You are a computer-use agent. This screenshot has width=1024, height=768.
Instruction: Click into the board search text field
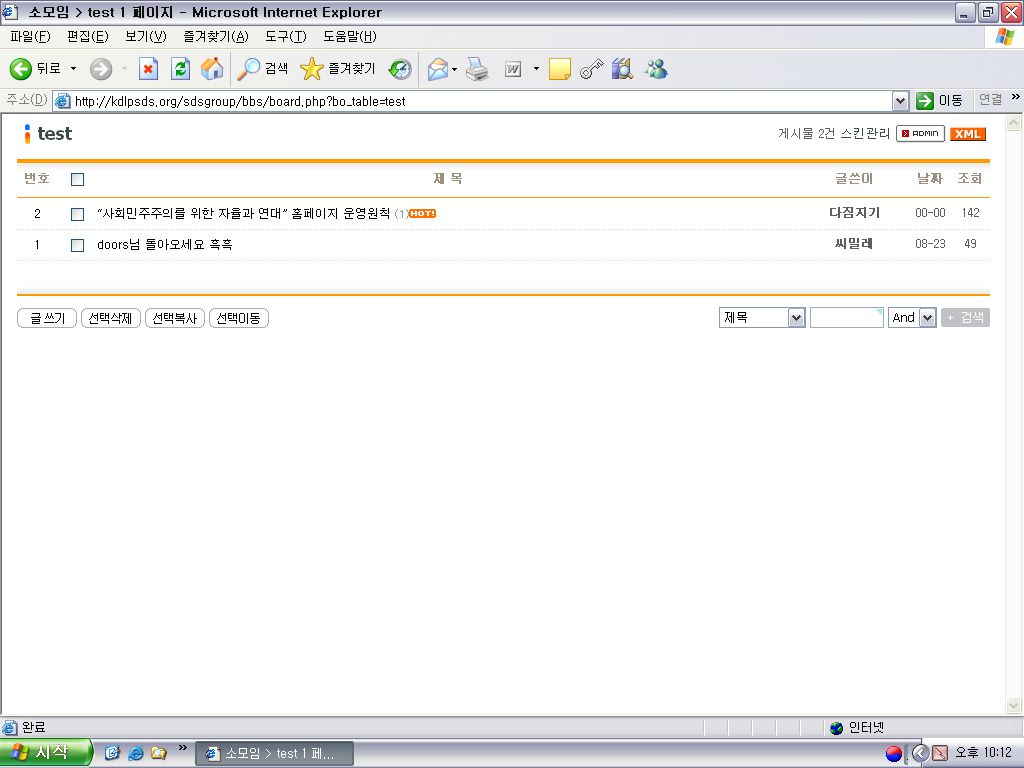coord(846,318)
